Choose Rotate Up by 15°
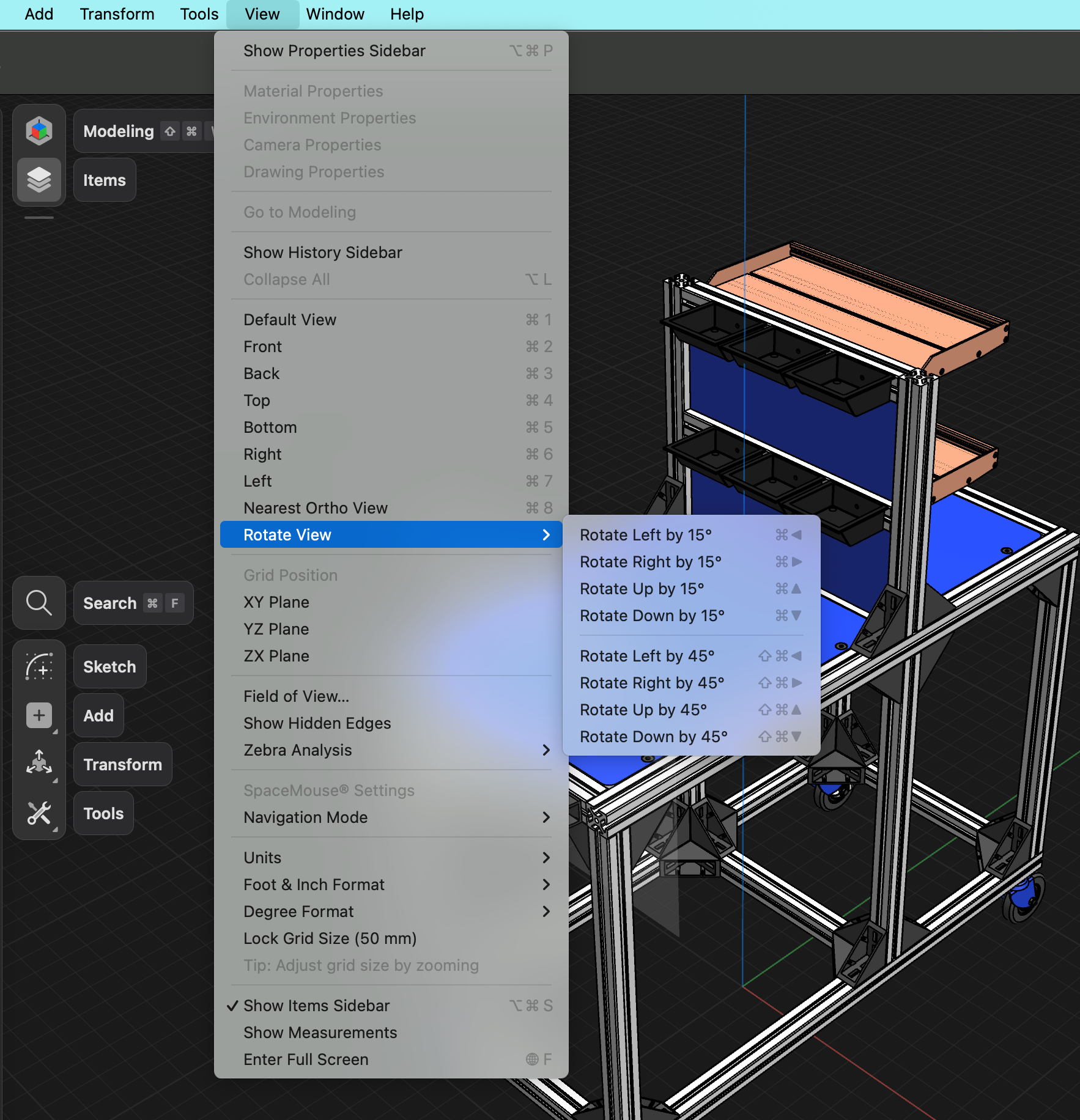The height and width of the screenshot is (1120, 1080). click(x=691, y=589)
